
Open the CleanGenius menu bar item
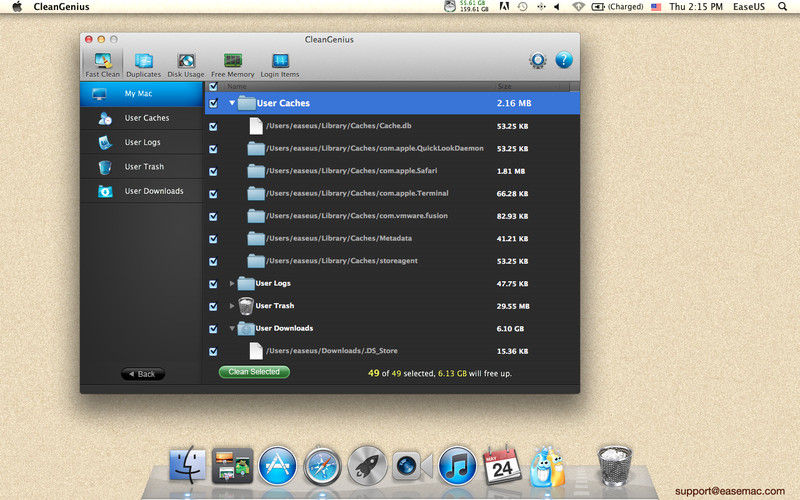[61, 7]
